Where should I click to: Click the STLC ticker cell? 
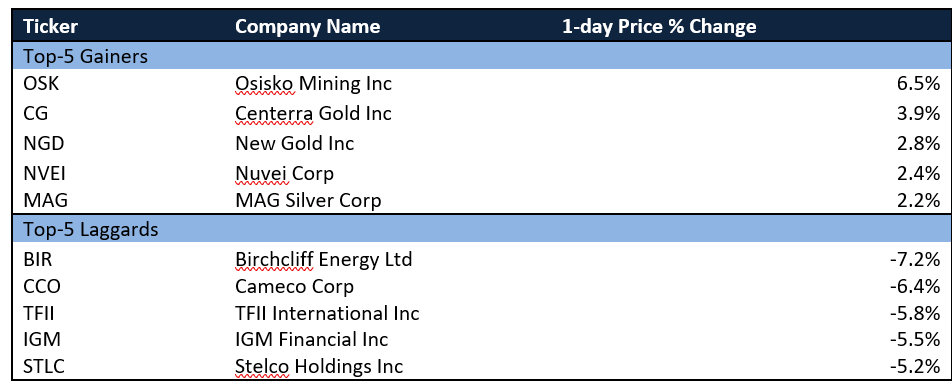42,367
